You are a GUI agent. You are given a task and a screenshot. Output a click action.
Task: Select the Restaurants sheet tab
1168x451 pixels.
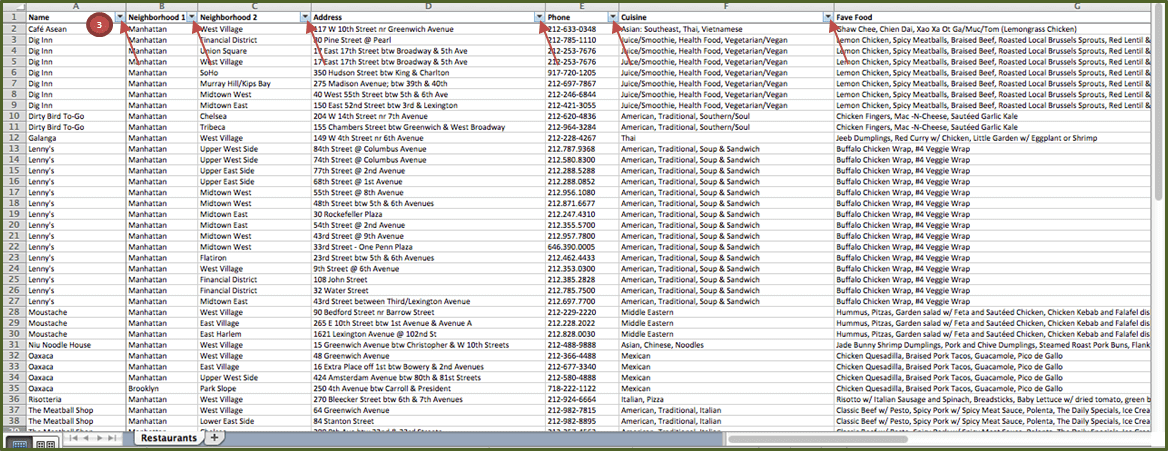(167, 438)
